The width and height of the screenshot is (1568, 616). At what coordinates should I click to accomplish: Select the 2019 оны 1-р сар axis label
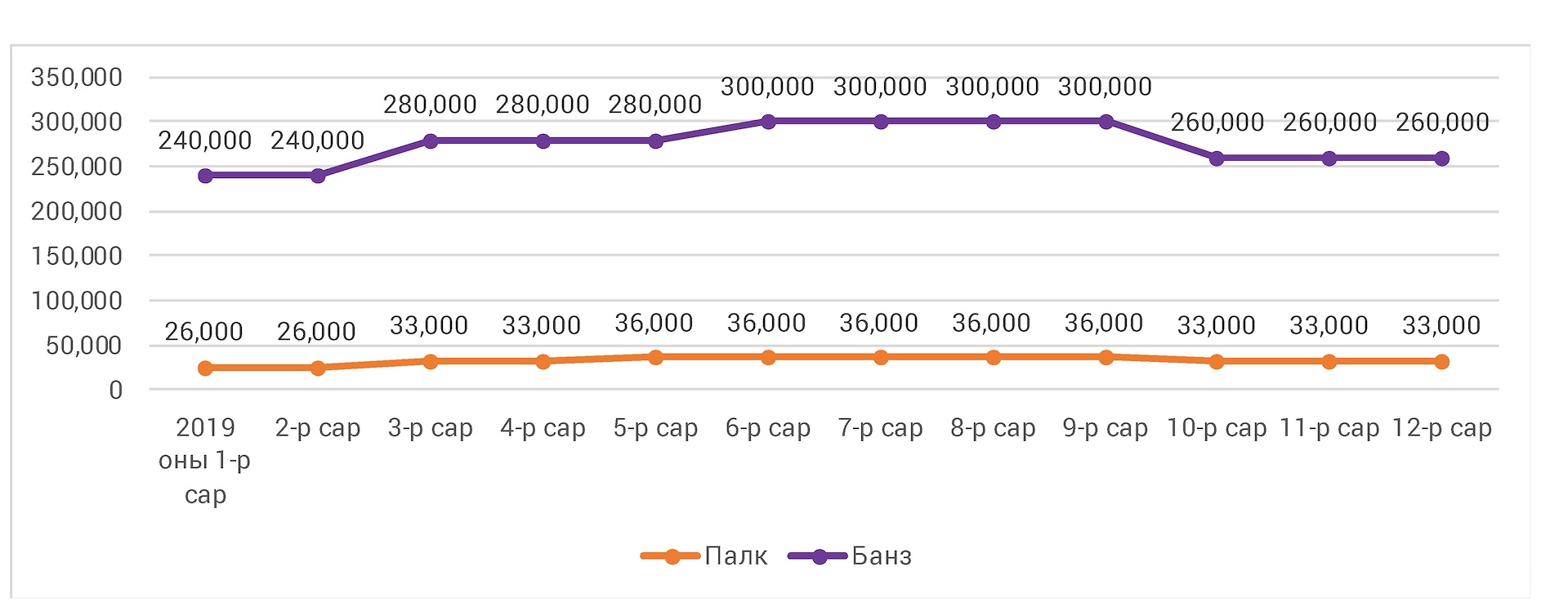[x=205, y=461]
